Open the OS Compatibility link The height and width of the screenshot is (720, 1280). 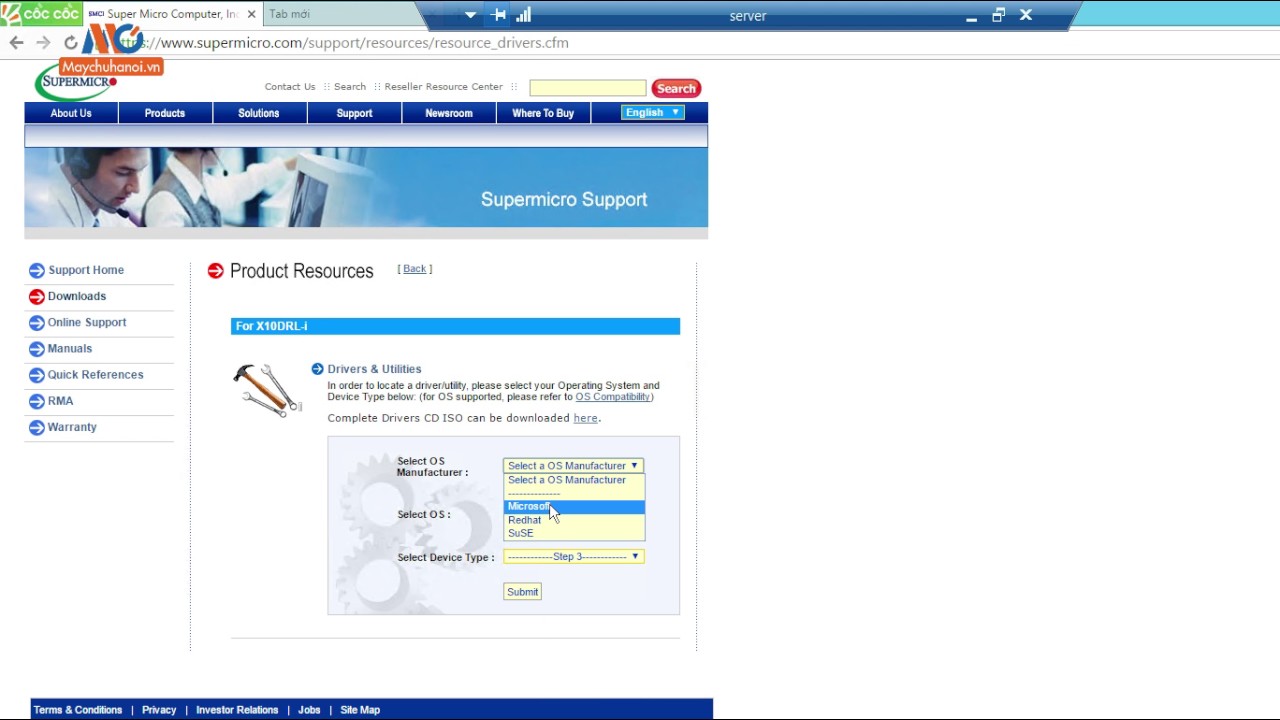[x=613, y=397]
